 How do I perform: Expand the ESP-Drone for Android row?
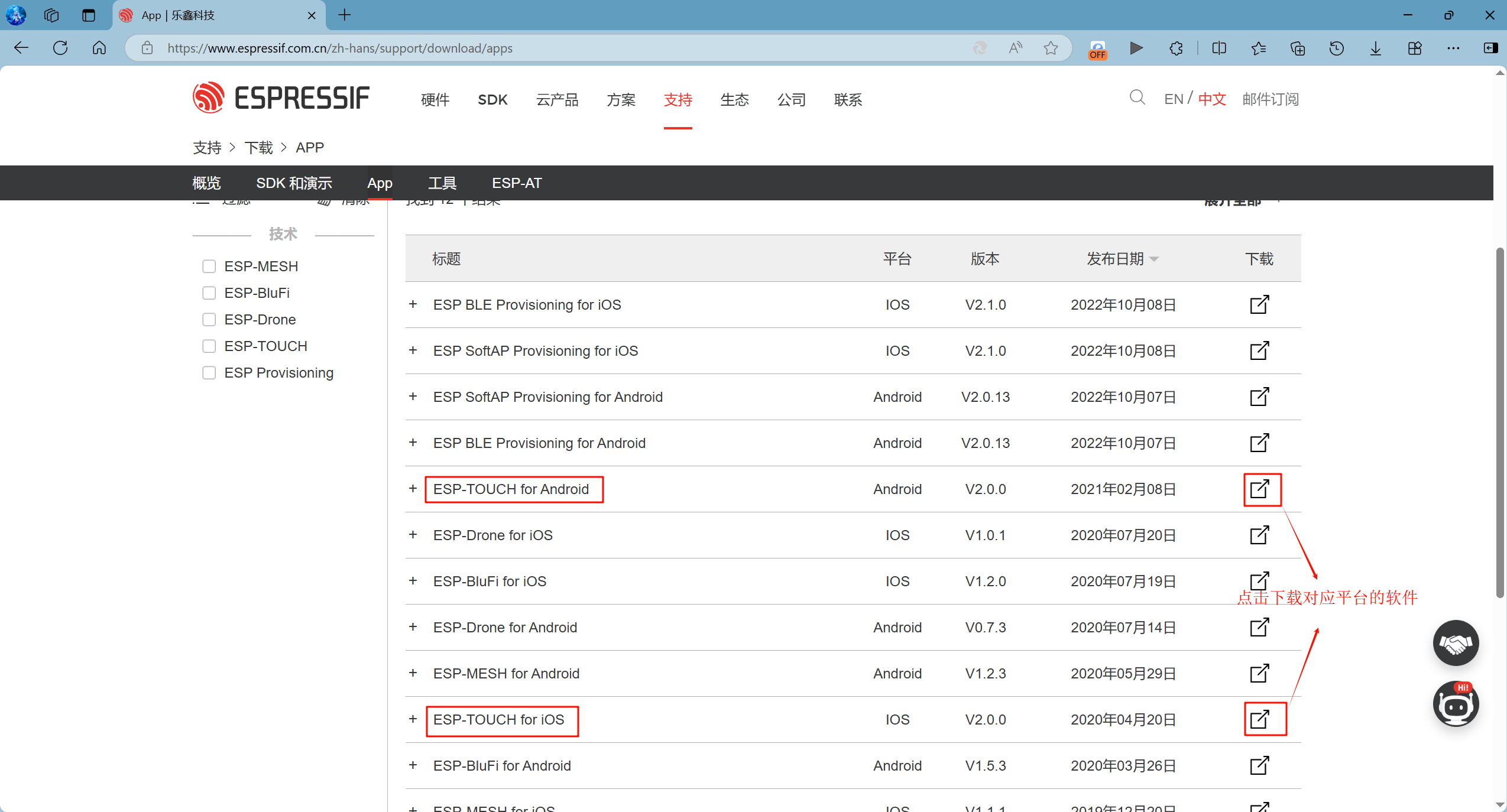pyautogui.click(x=413, y=626)
